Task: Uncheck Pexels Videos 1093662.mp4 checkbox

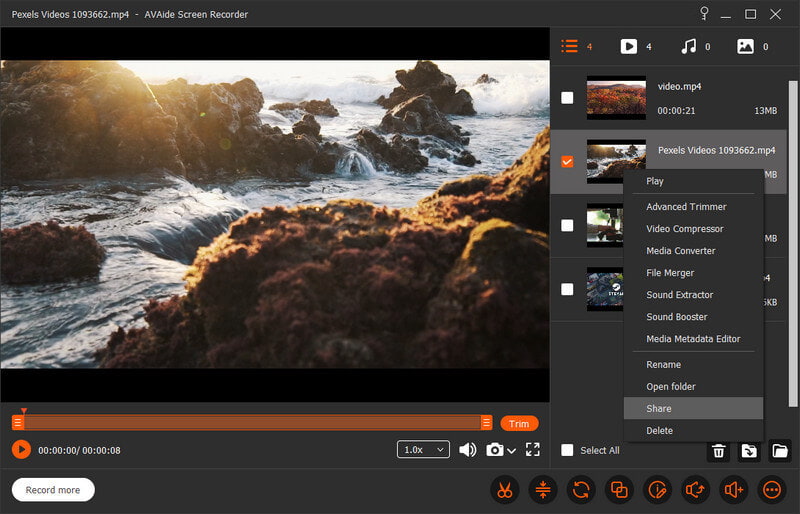Action: [567, 161]
